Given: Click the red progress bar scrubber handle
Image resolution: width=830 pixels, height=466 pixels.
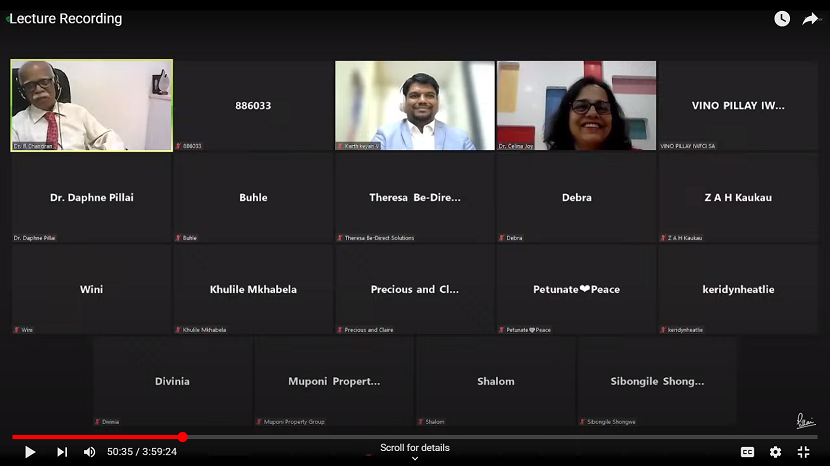Looking at the screenshot, I should pos(183,437).
